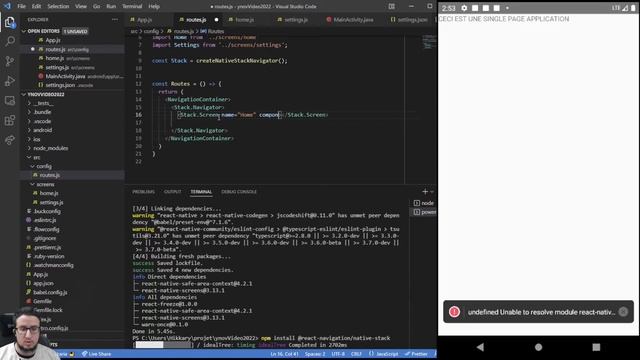Open the Live Share activity bar icon
The image size is (640, 360).
pos(10,140)
